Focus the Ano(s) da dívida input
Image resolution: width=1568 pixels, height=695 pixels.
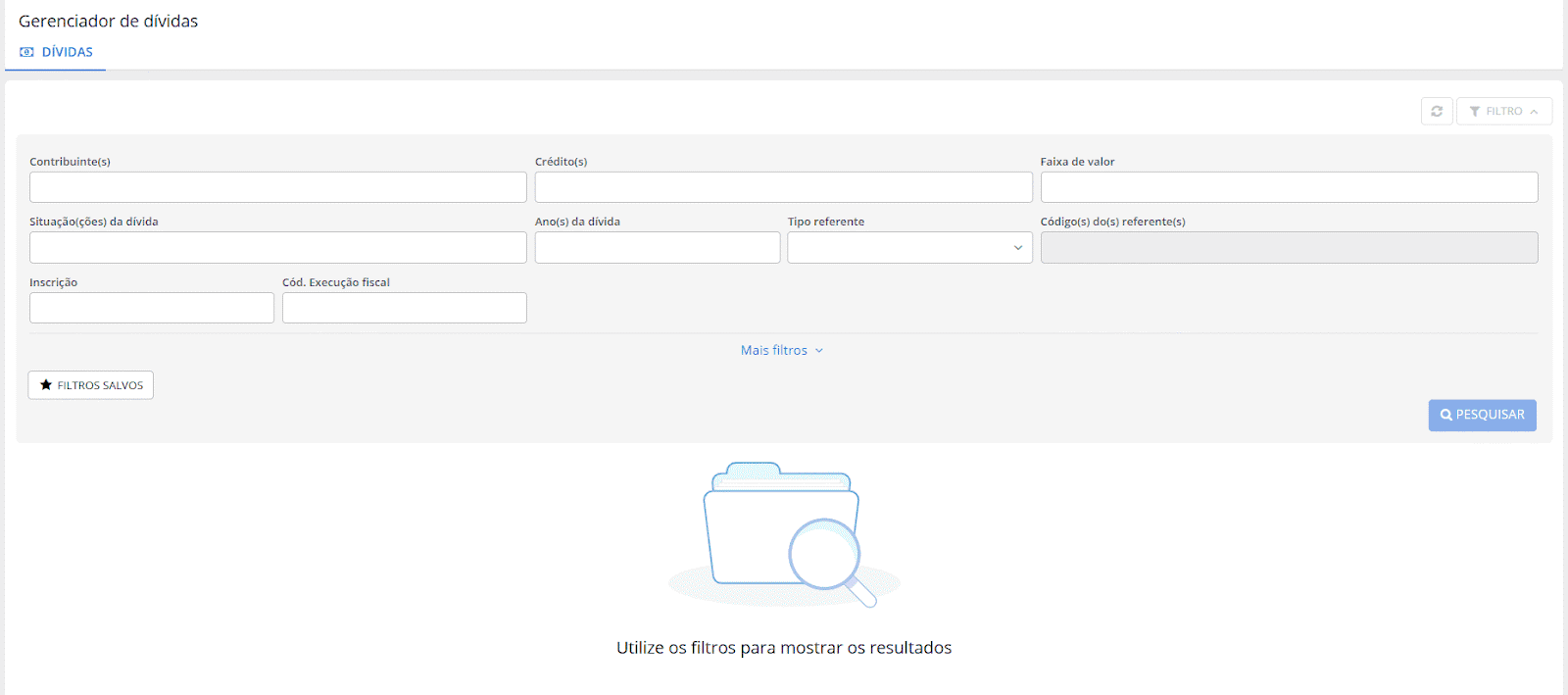point(657,248)
